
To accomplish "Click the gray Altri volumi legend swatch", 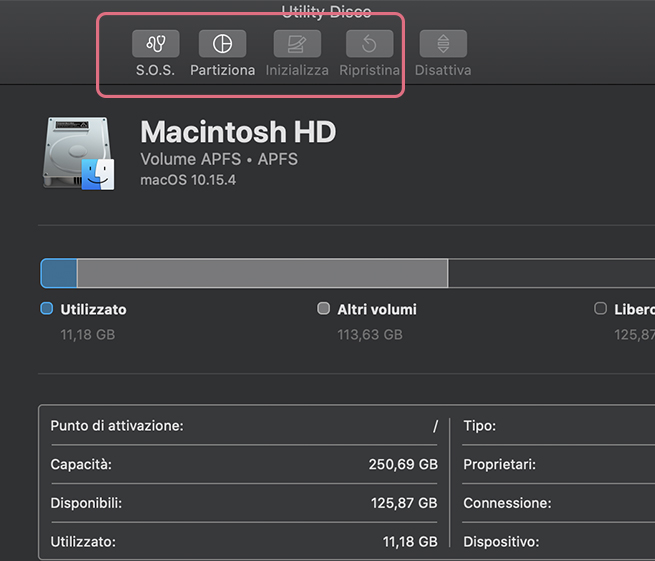I will (323, 309).
